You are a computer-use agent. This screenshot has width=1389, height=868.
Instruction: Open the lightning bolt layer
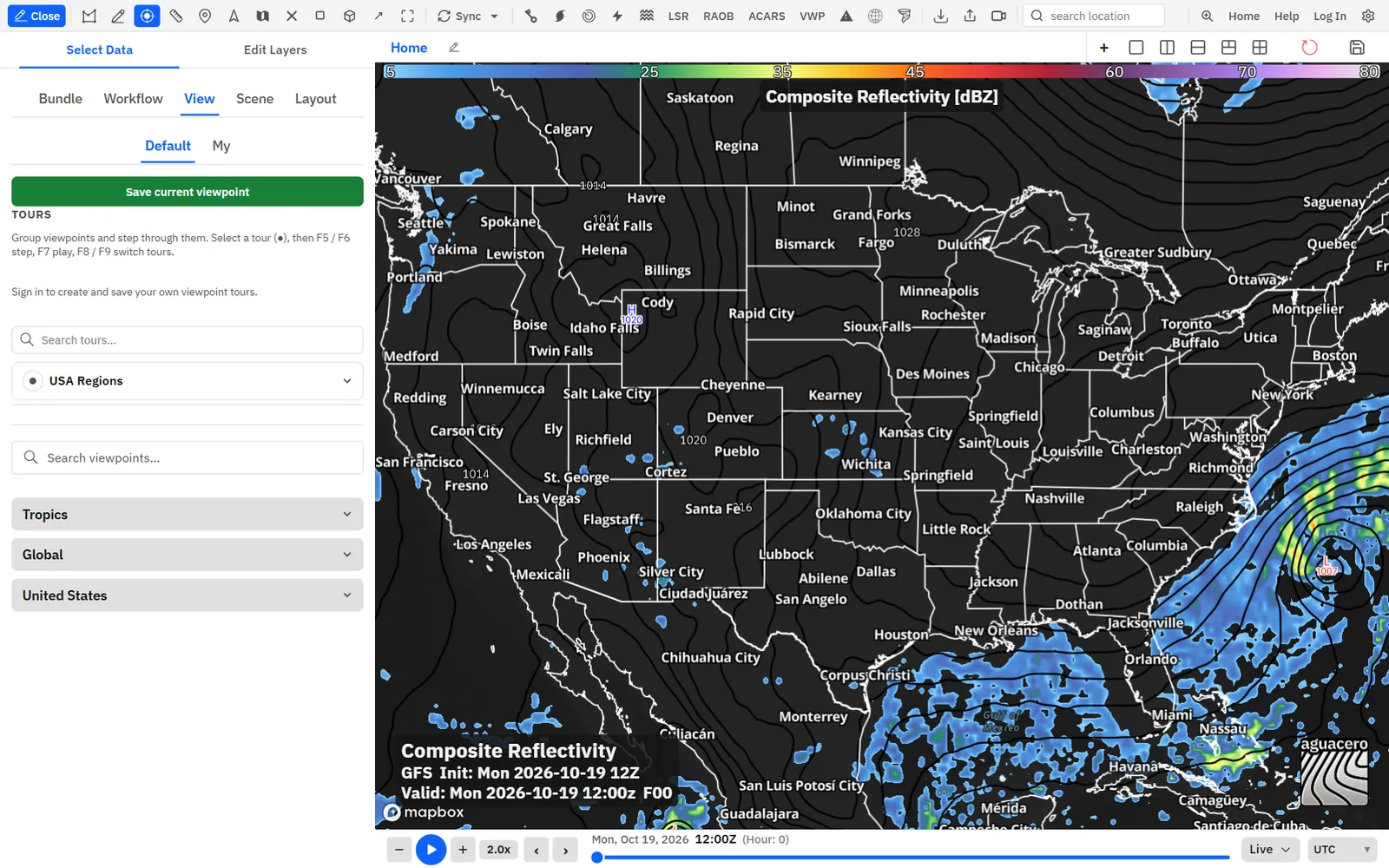617,16
